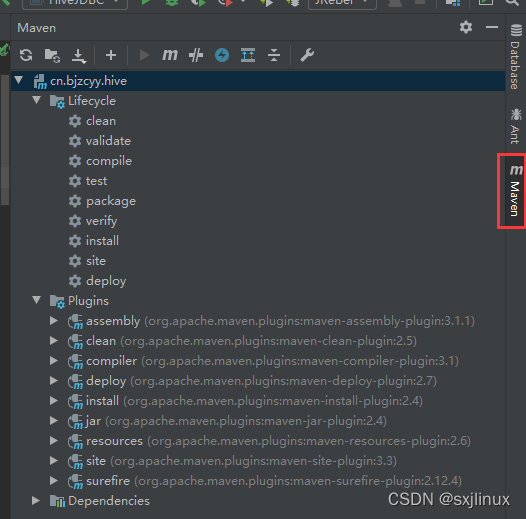Viewport: 526px width, 519px height.
Task: Expand the jar plugin node
Action: click(x=54, y=421)
